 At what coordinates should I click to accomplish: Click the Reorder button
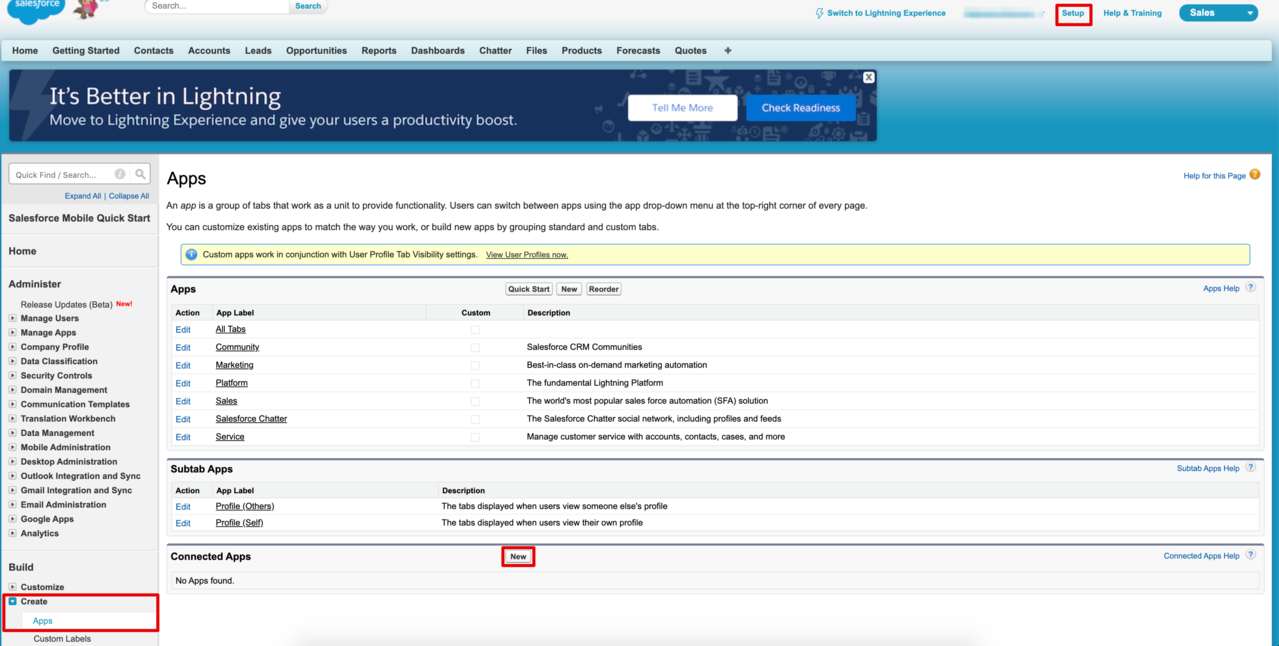tap(603, 289)
